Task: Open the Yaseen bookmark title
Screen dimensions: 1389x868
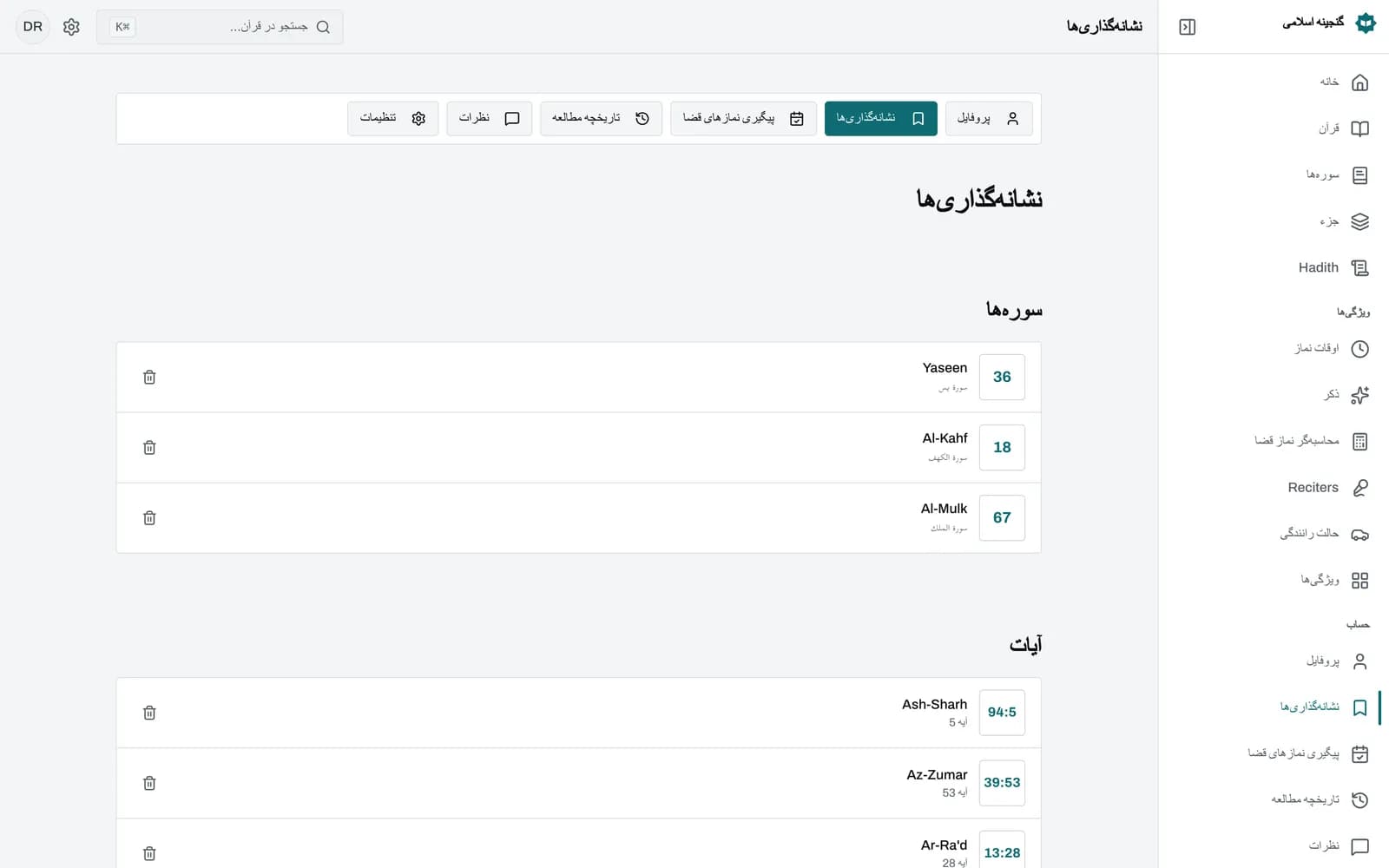Action: (945, 368)
